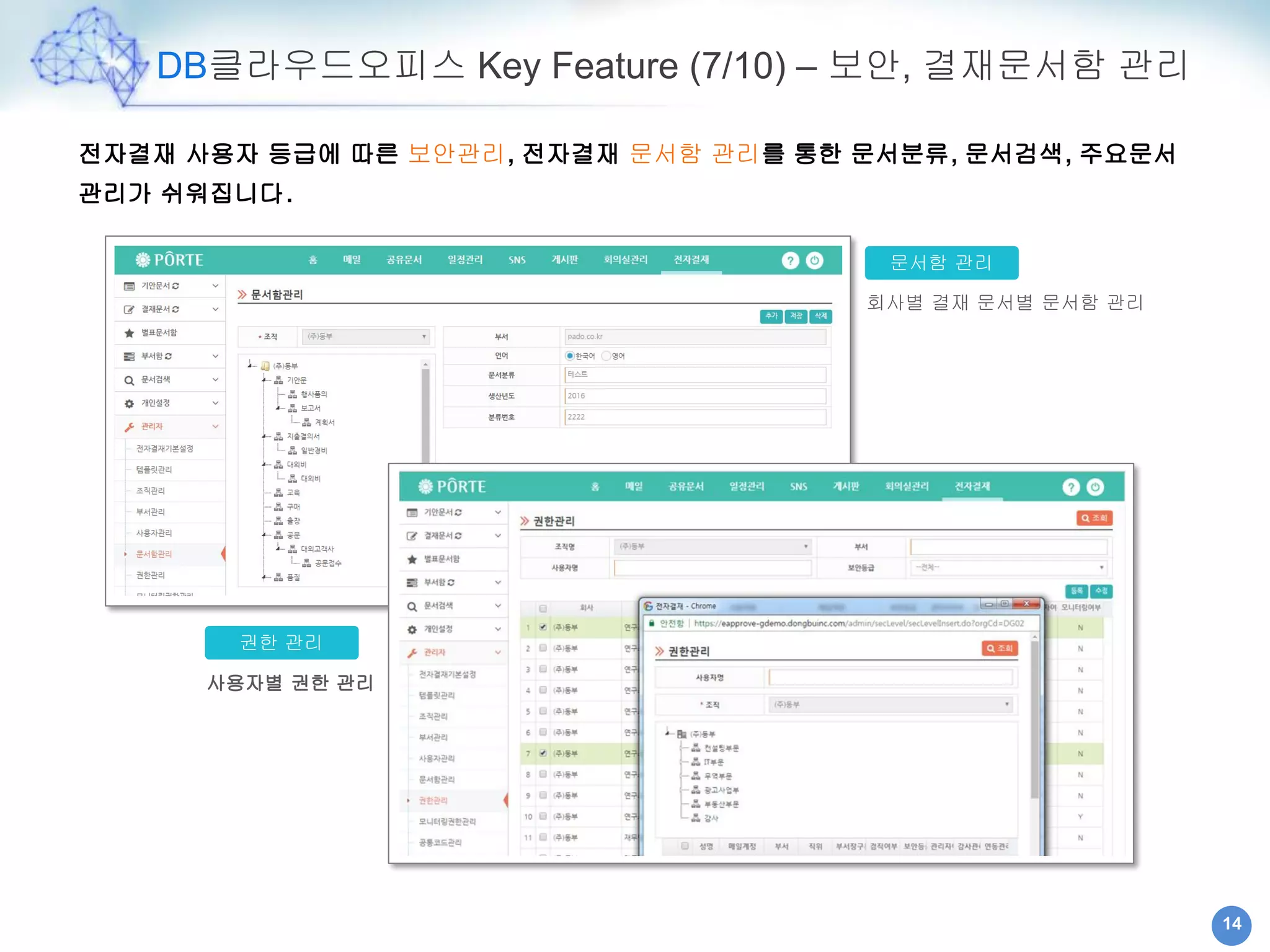
Task: Click 문서분류 input field containing 테스트
Action: (x=695, y=374)
